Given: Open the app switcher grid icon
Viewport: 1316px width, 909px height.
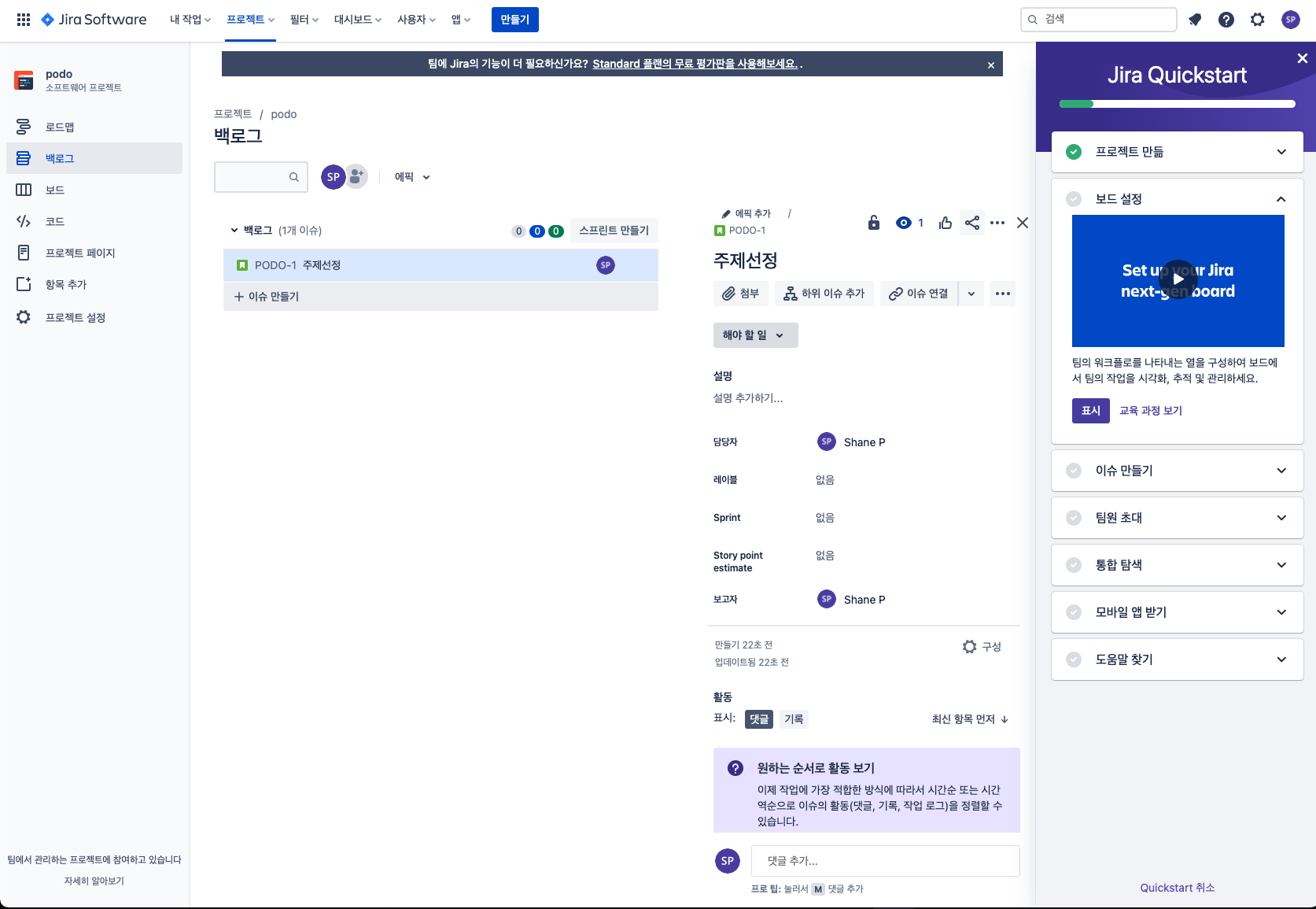Looking at the screenshot, I should click(24, 20).
